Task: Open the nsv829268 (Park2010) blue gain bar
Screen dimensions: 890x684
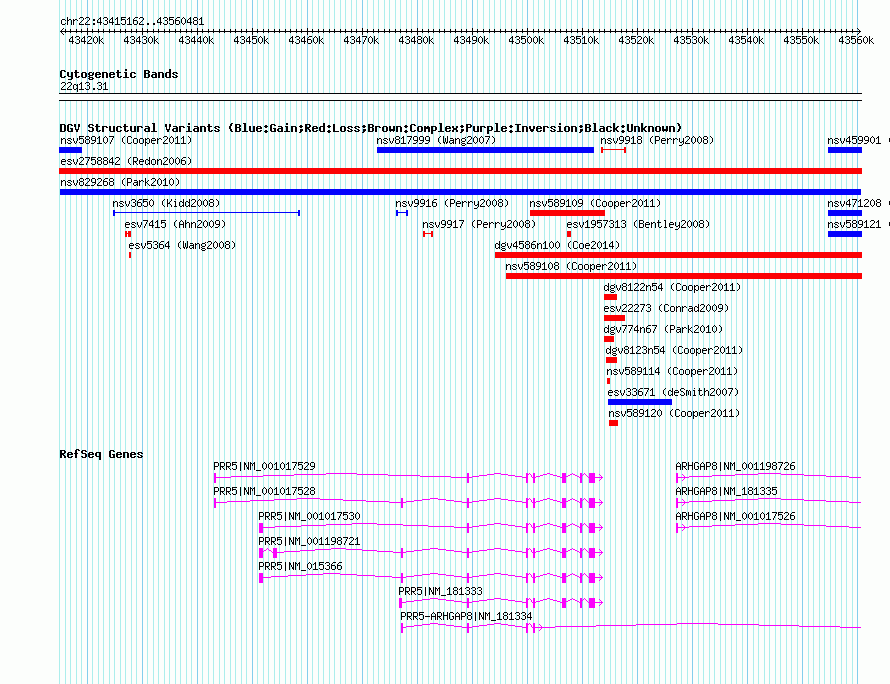Action: pyautogui.click(x=460, y=192)
